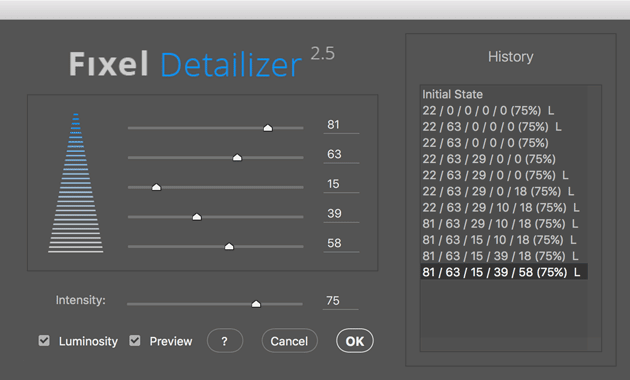Select history entry 22 / 63 / 0 / 0 / 0 (75%) L
The width and height of the screenshot is (630, 380).
pyautogui.click(x=504, y=127)
